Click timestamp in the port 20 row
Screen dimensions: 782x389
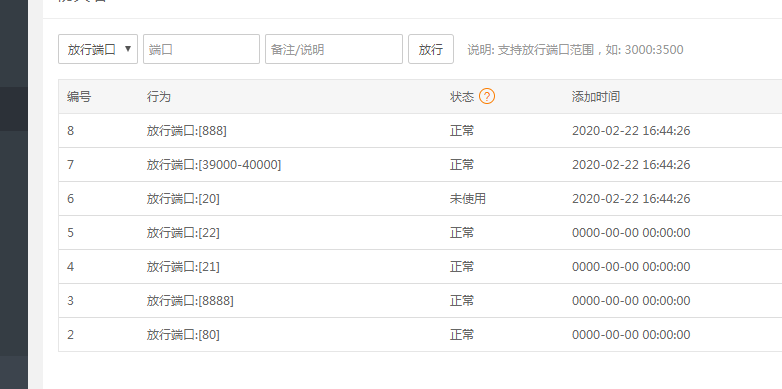[x=631, y=198]
